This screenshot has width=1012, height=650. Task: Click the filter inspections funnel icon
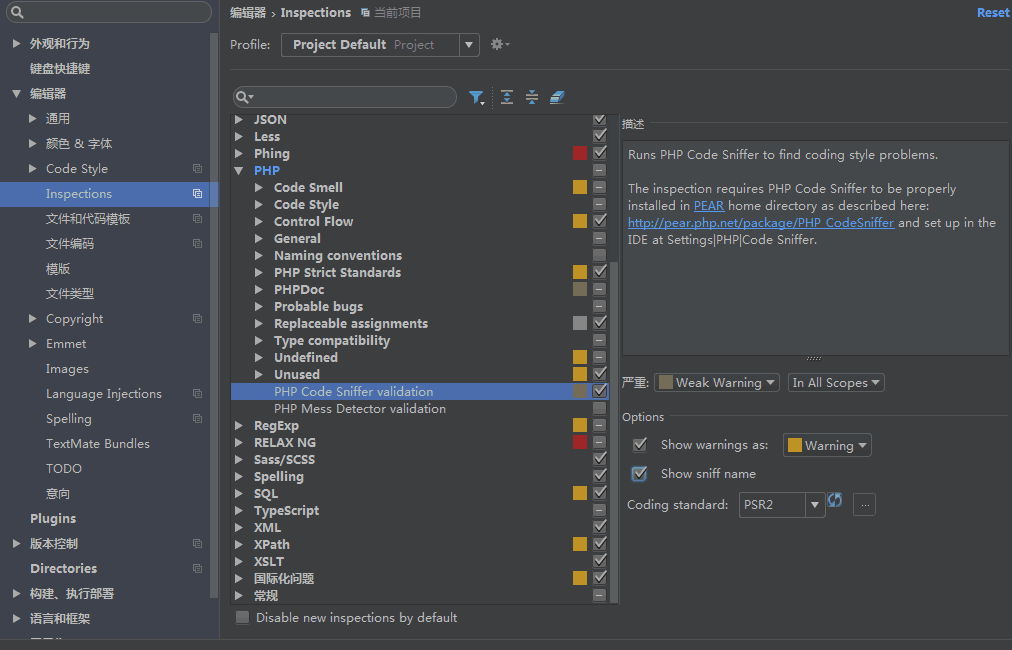click(476, 97)
